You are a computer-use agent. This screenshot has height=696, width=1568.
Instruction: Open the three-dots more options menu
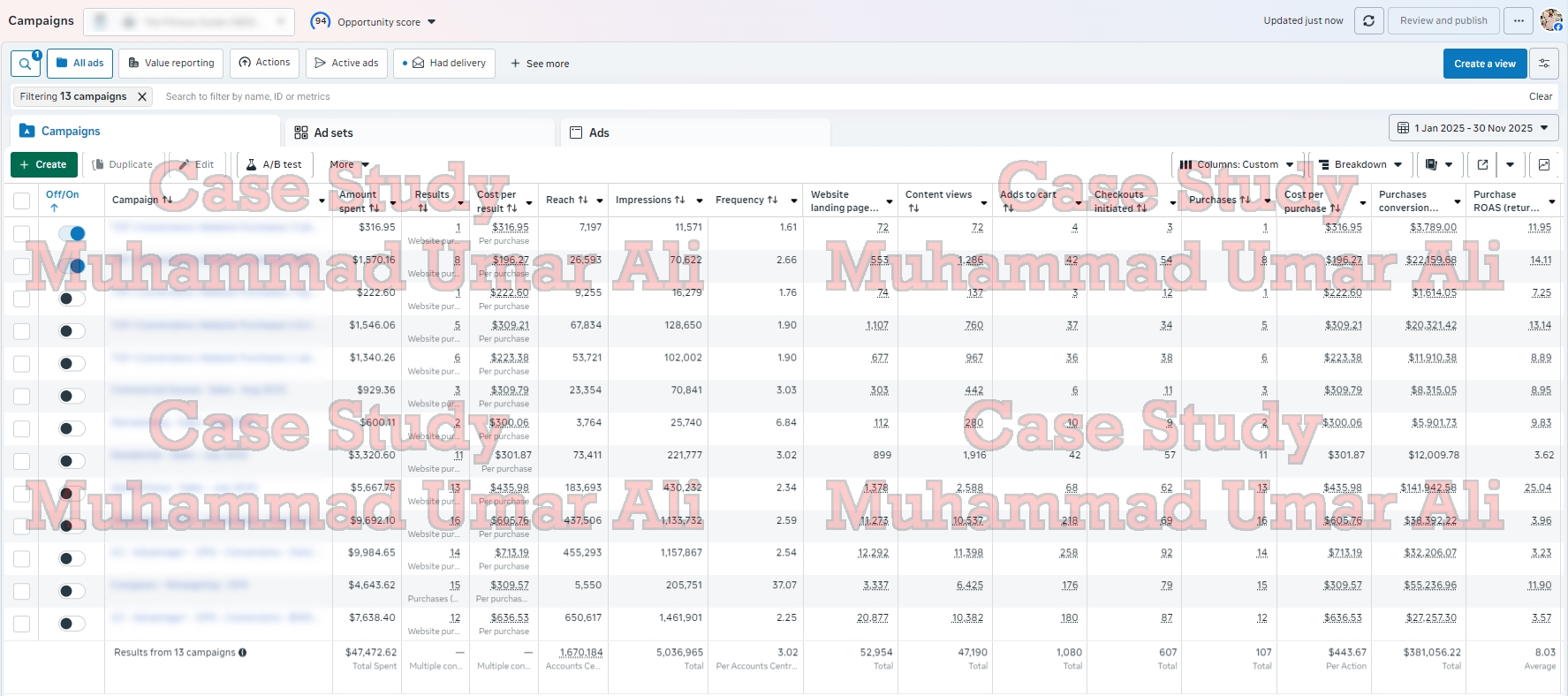[x=1519, y=21]
